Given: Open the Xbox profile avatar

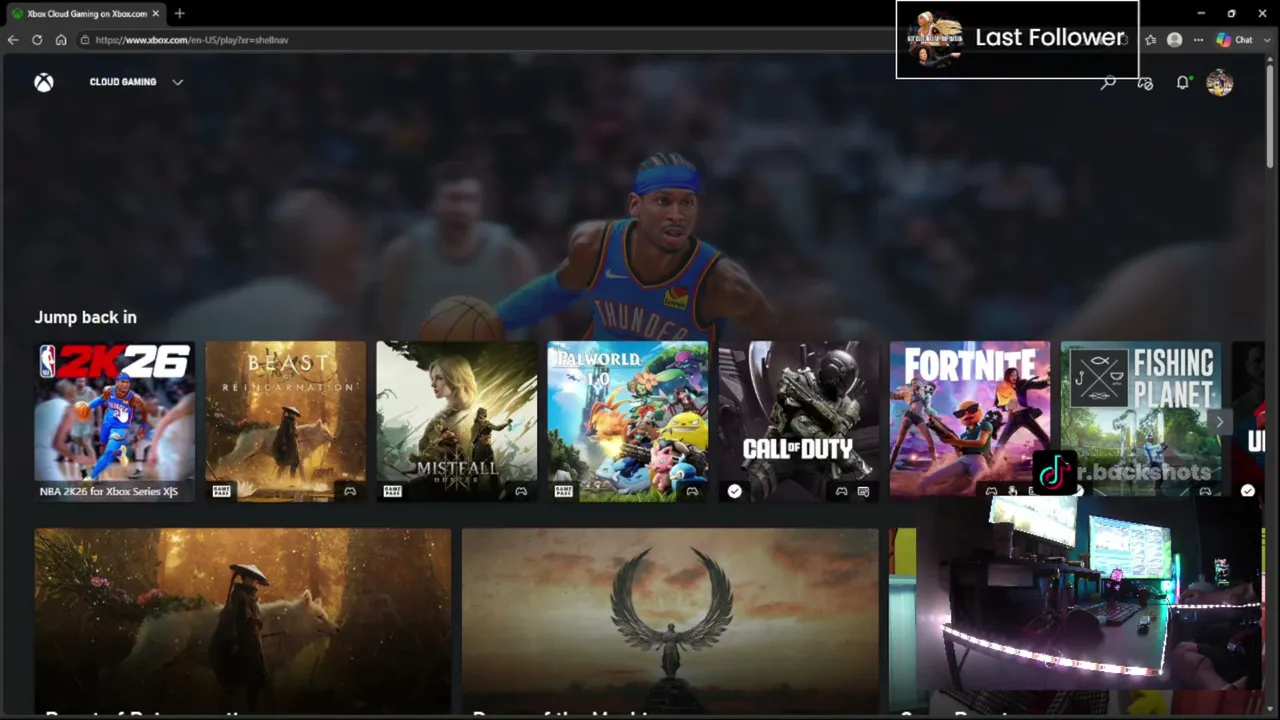Looking at the screenshot, I should pos(1219,83).
